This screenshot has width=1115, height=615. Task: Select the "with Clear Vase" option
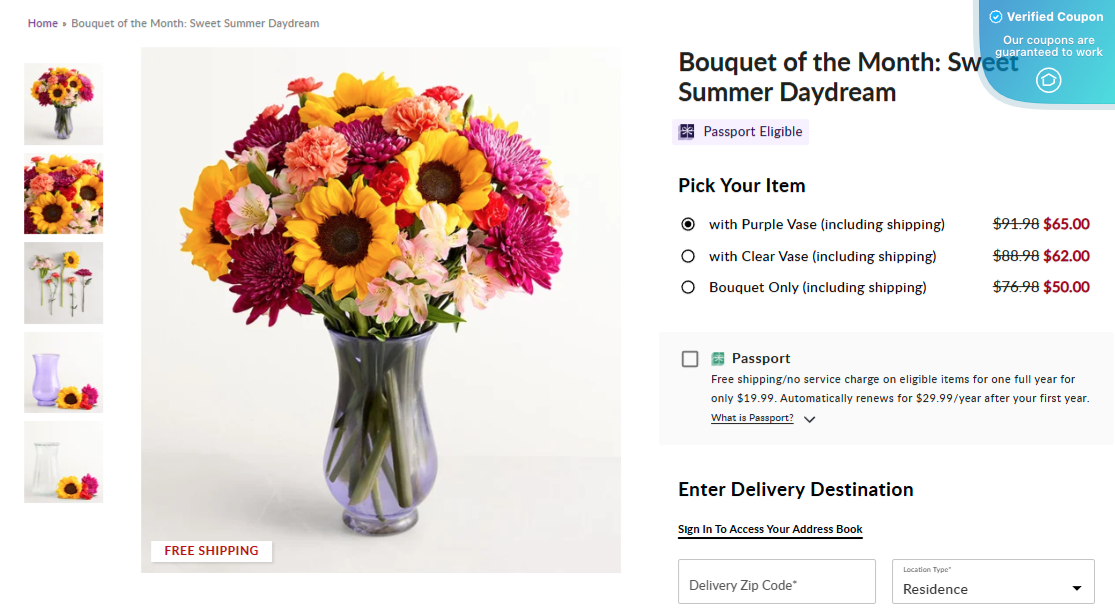tap(687, 255)
